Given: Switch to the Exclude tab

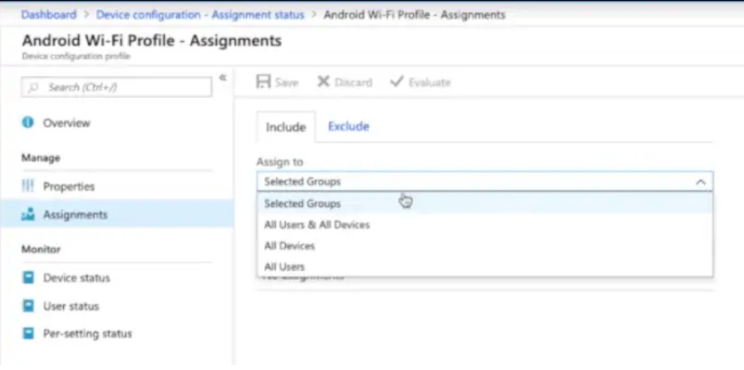Looking at the screenshot, I should coord(349,127).
